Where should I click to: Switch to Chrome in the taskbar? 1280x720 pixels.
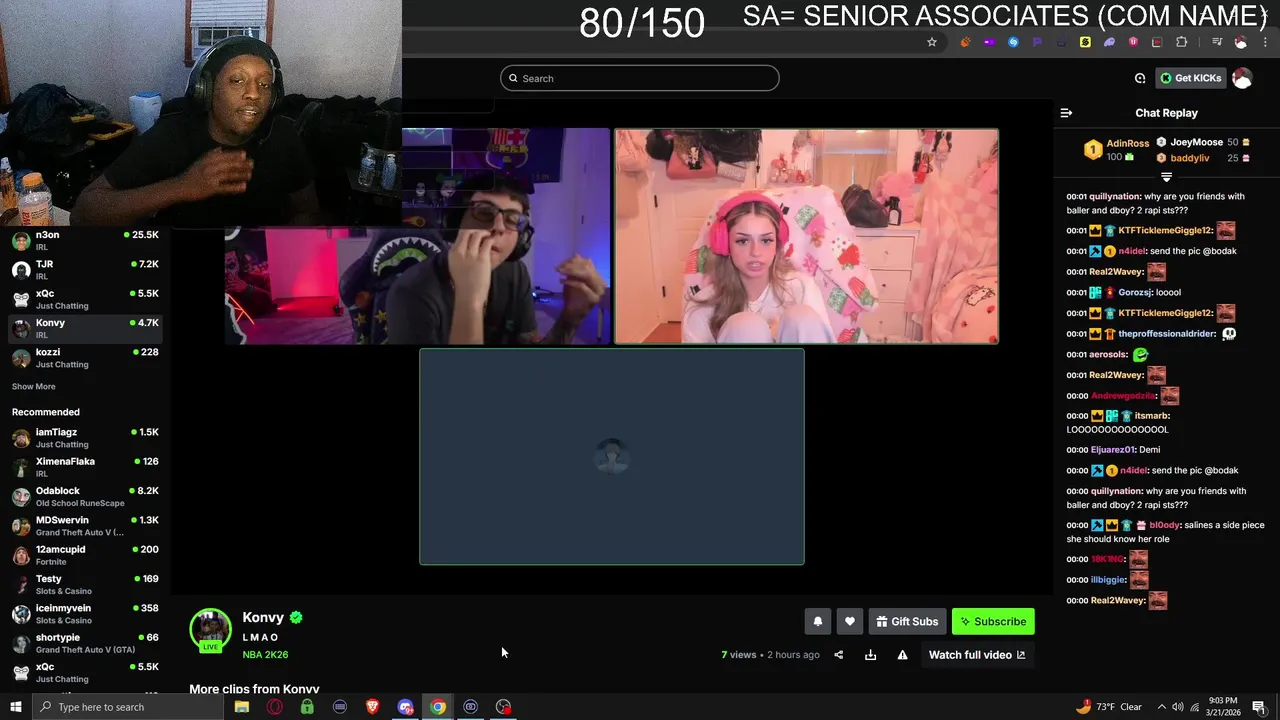[438, 707]
